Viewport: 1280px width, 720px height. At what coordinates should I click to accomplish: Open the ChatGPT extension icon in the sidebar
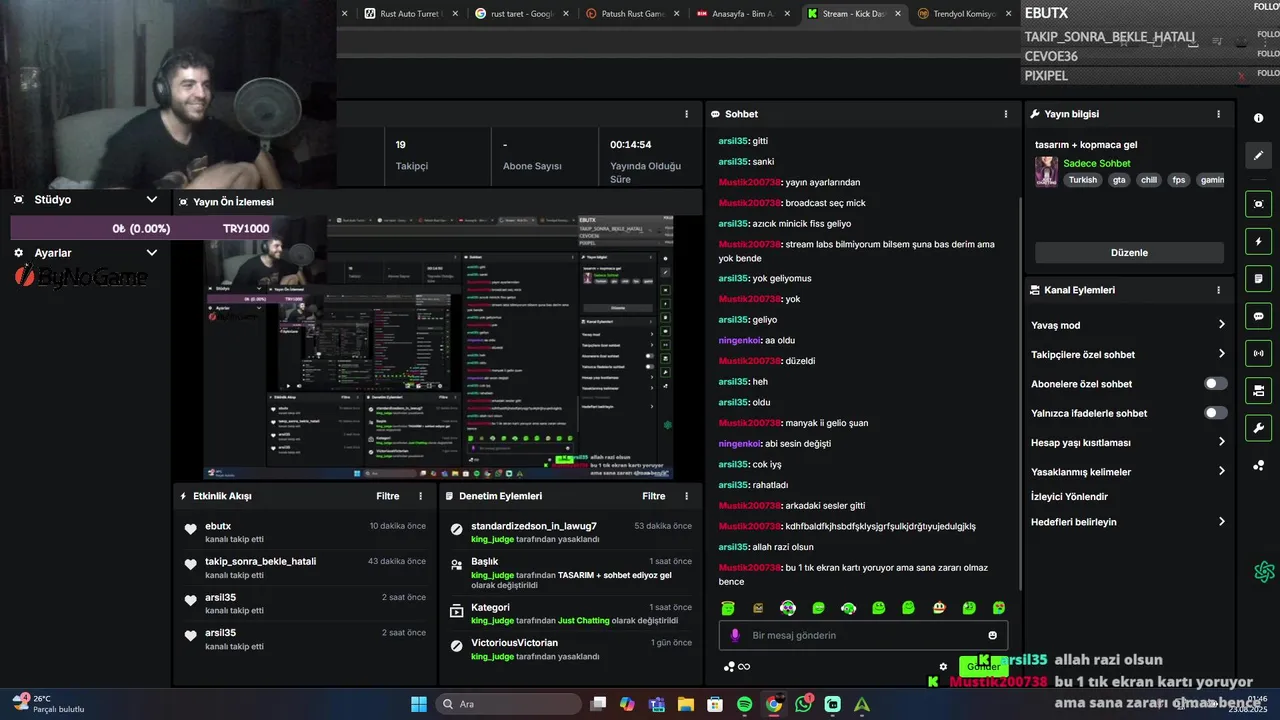point(1264,572)
